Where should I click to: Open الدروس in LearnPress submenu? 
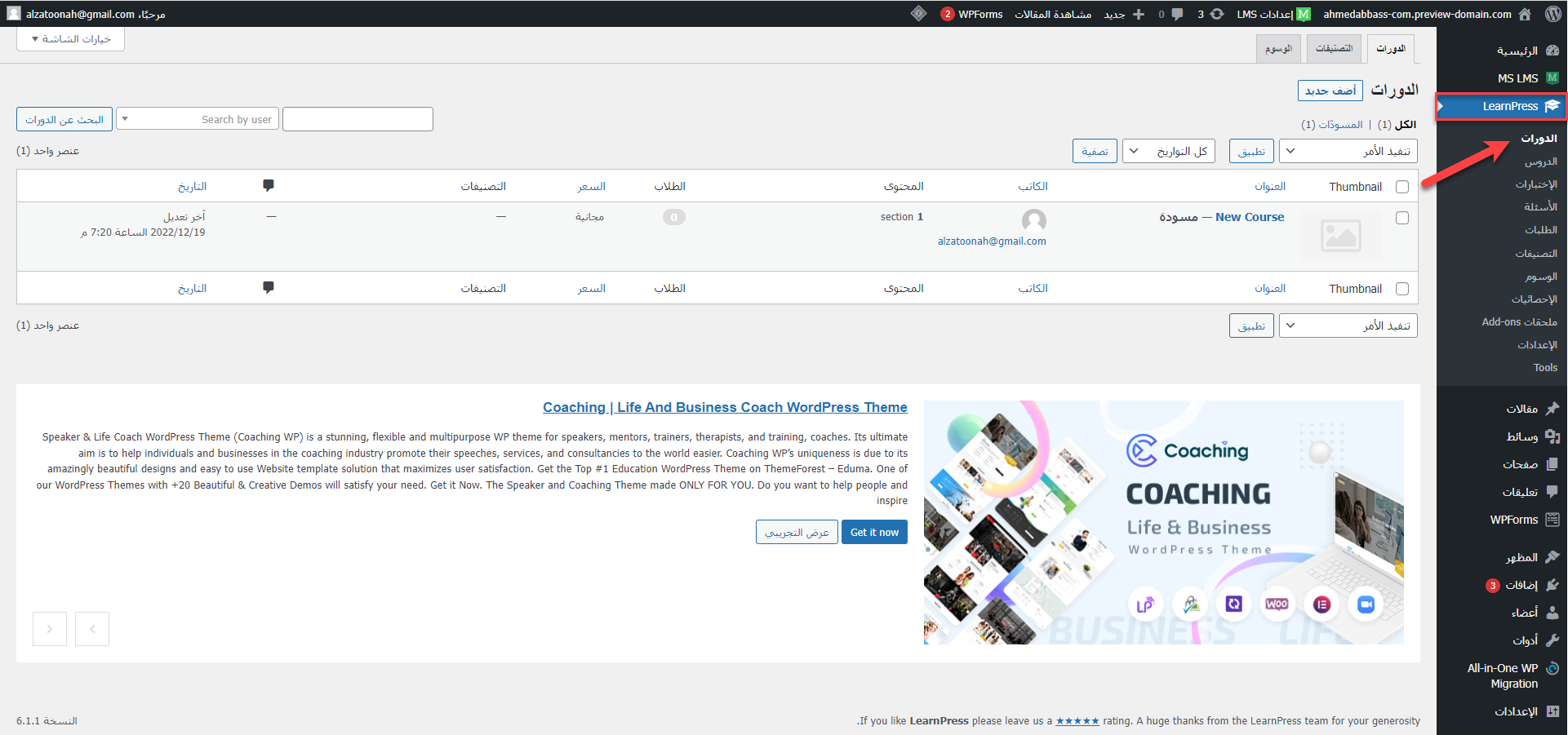[x=1540, y=162]
